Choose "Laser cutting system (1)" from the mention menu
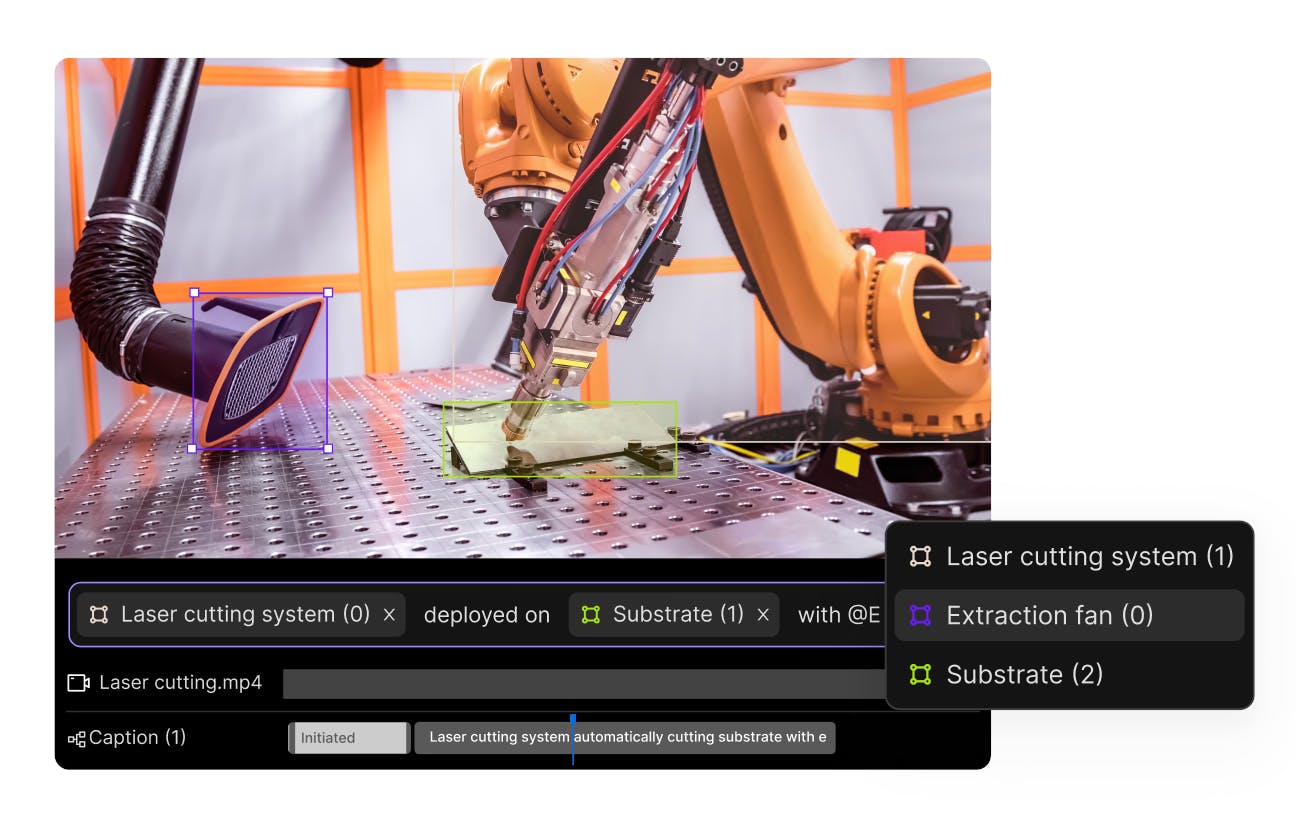The height and width of the screenshot is (824, 1296). (x=1069, y=556)
